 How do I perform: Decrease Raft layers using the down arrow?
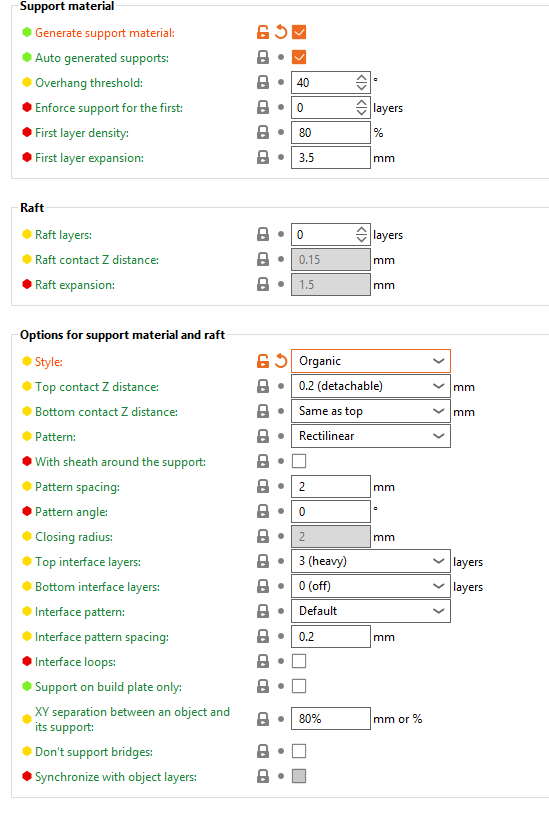pos(361,240)
